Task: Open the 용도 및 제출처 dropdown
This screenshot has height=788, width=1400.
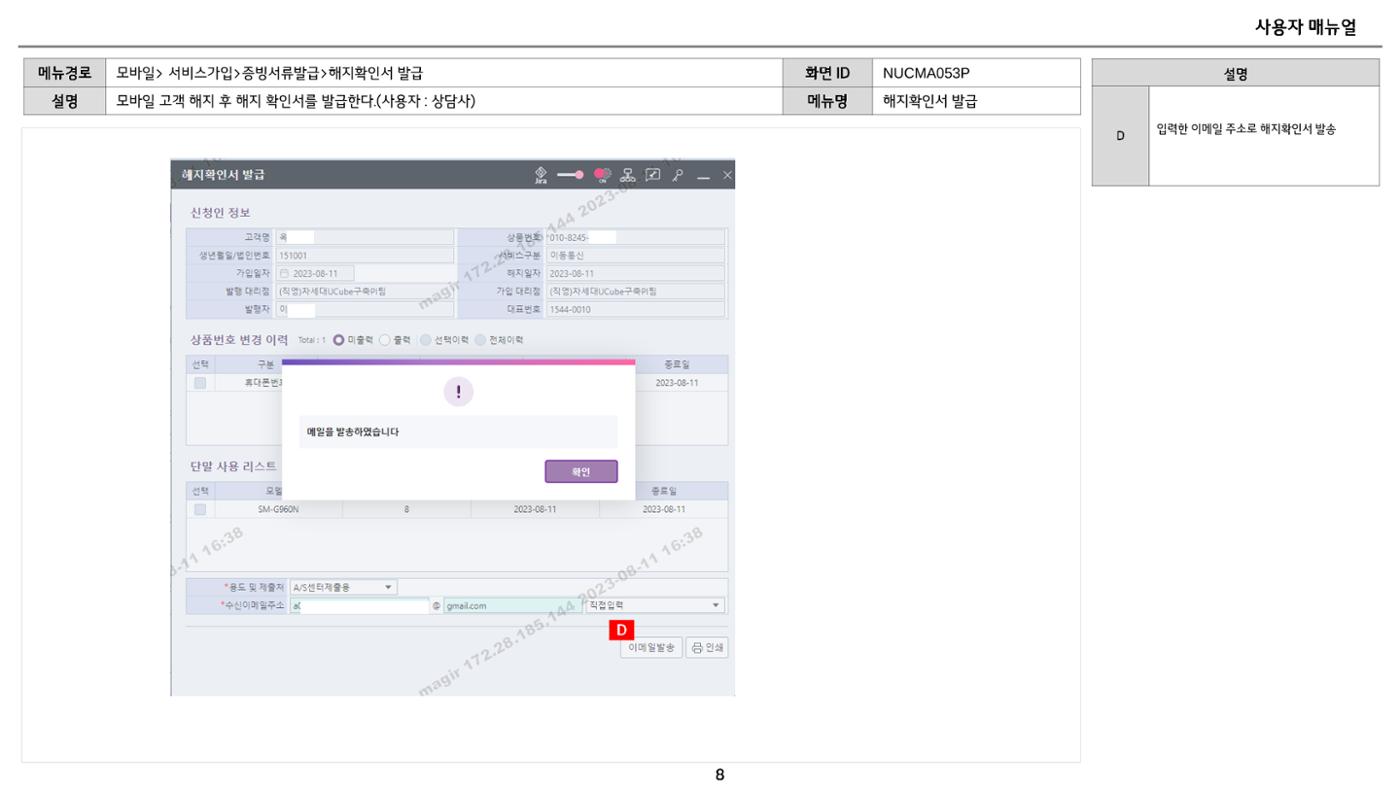Action: tap(344, 587)
